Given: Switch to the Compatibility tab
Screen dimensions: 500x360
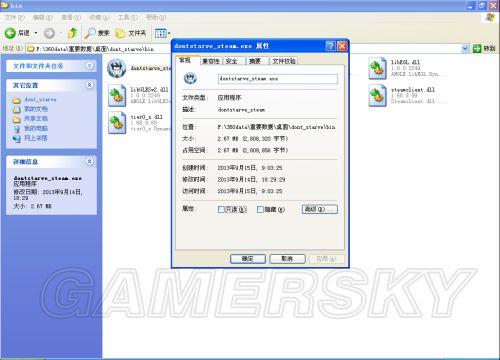Looking at the screenshot, I should coord(211,61).
